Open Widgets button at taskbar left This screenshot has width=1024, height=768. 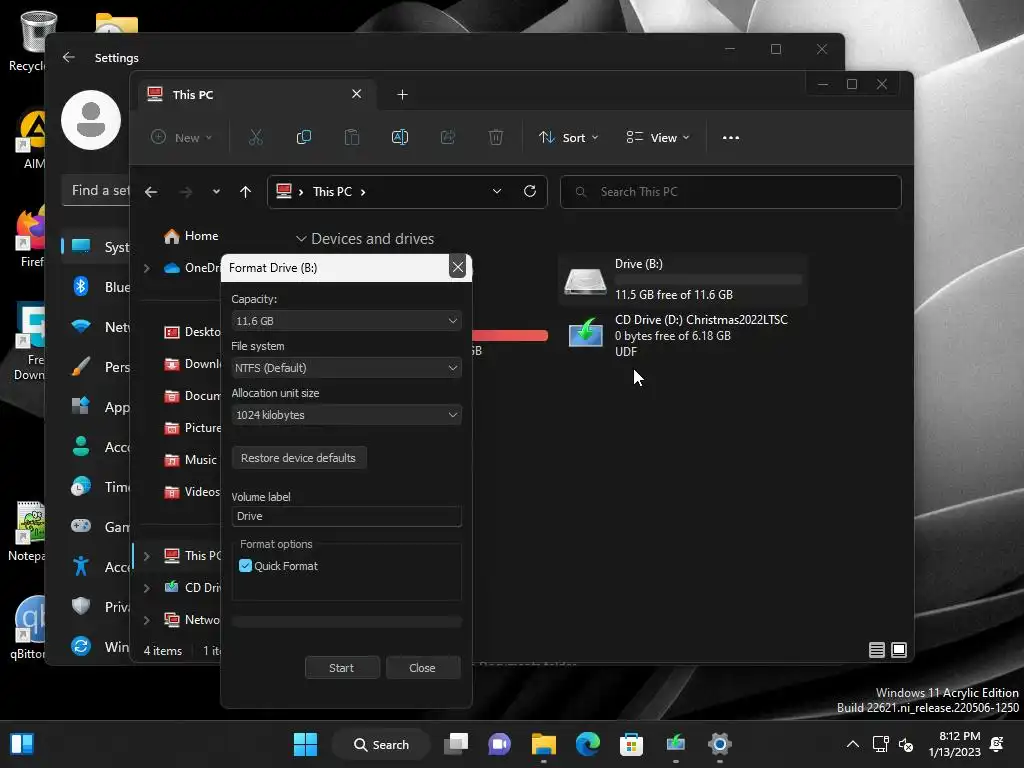pyautogui.click(x=22, y=744)
